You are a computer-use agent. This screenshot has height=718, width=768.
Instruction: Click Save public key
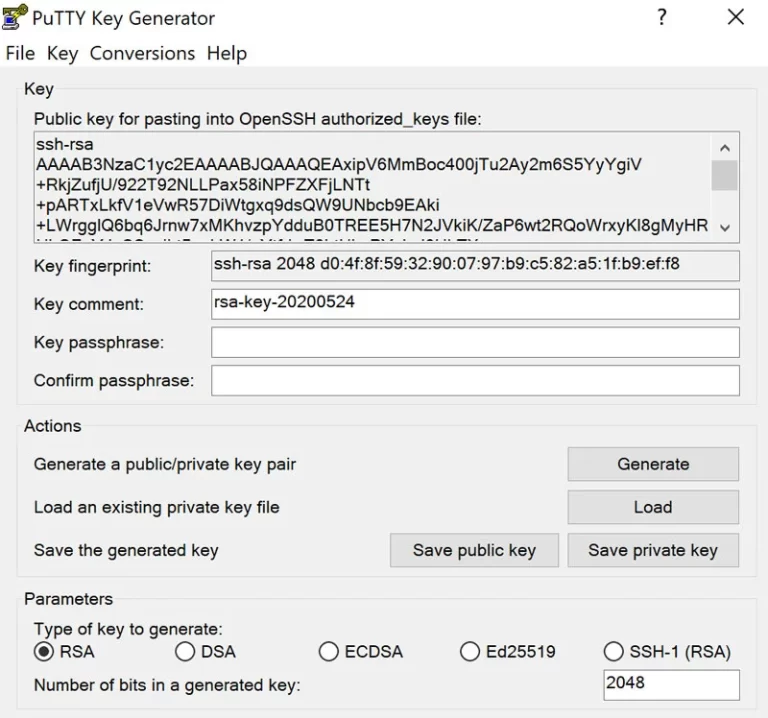(x=474, y=550)
